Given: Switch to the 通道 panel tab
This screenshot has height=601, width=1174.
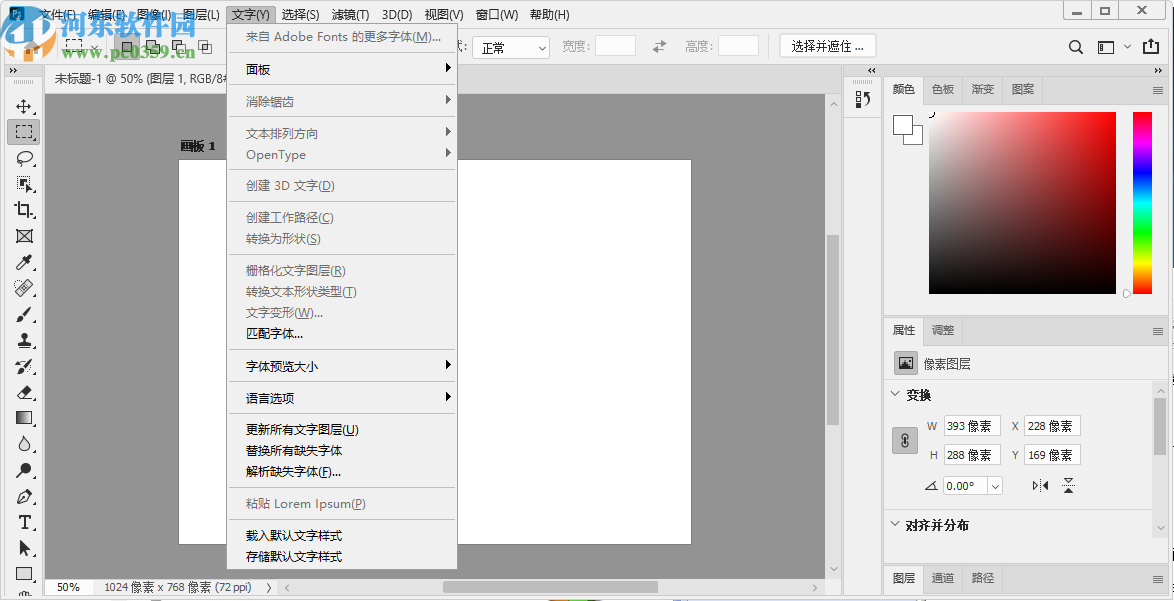Looking at the screenshot, I should [x=942, y=578].
